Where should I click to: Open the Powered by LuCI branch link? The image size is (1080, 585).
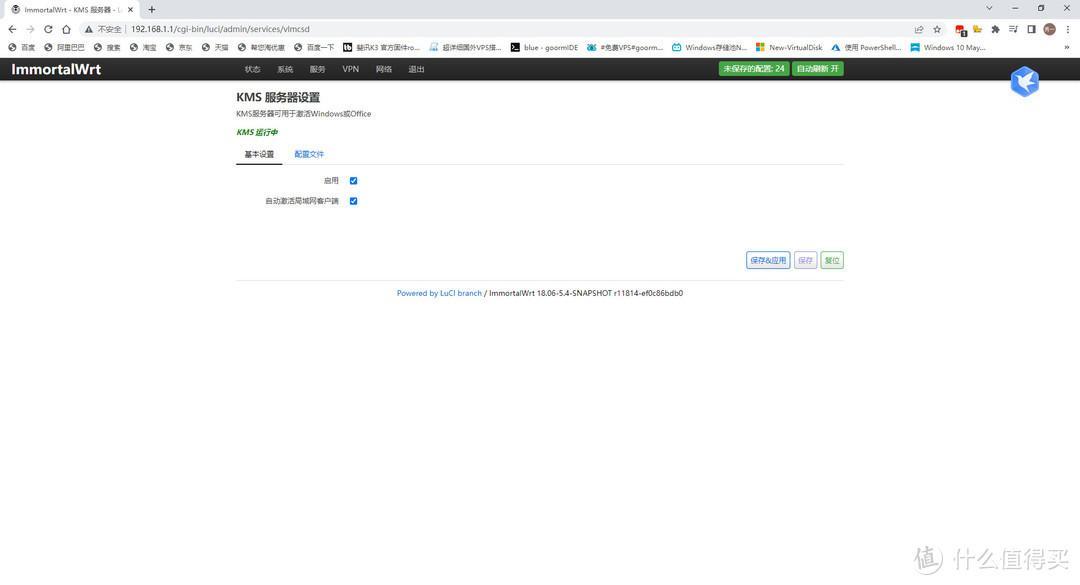[439, 293]
